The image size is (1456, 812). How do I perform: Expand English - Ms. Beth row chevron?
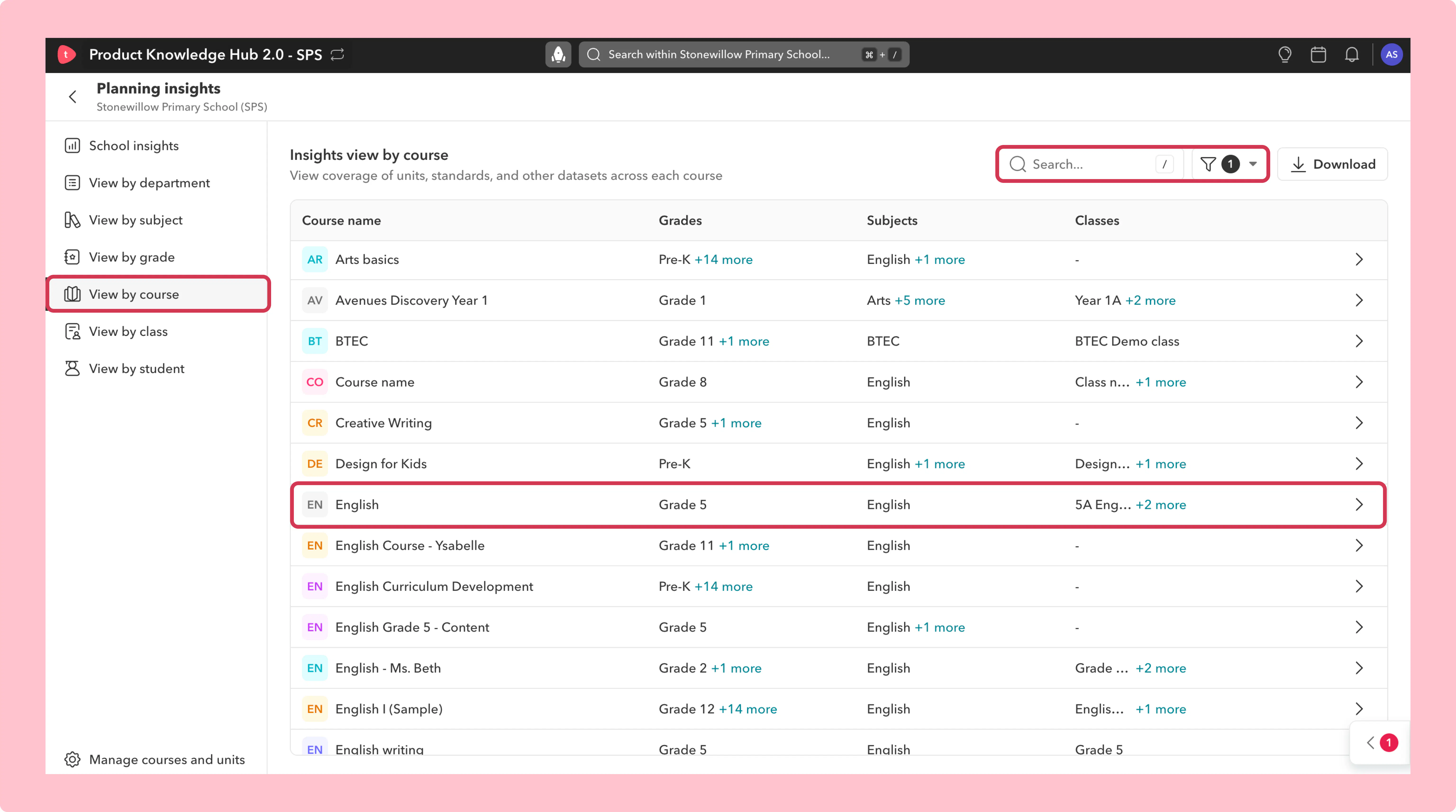(x=1359, y=668)
